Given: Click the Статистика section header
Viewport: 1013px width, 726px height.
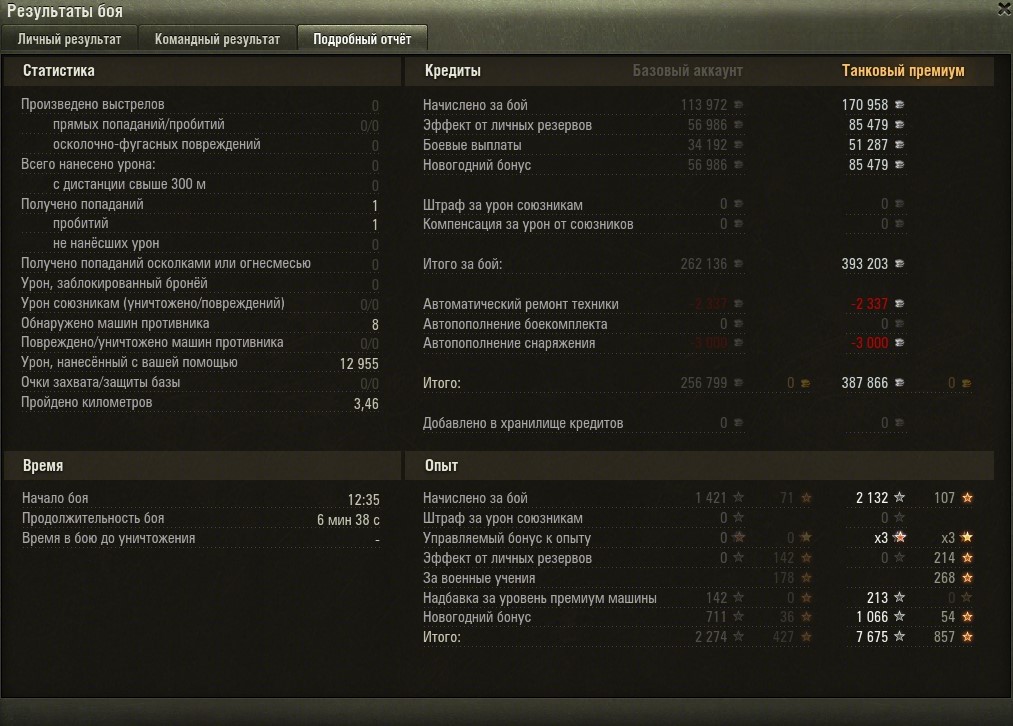Looking at the screenshot, I should click(59, 70).
